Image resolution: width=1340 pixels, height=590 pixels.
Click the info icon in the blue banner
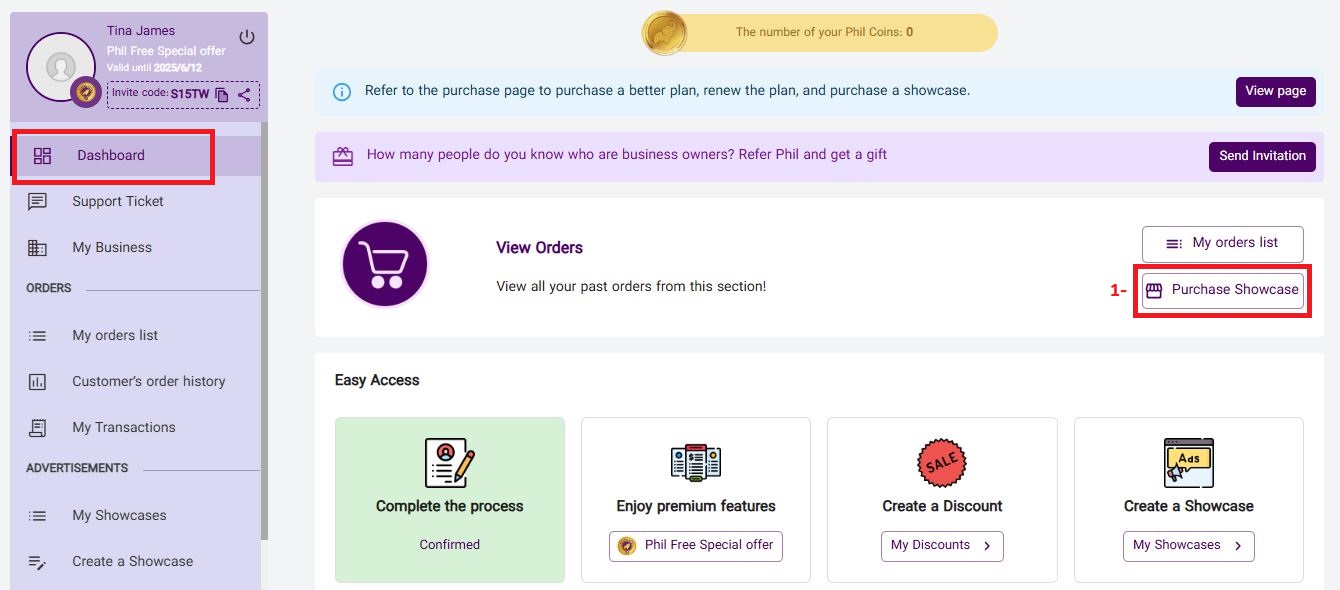pos(342,91)
